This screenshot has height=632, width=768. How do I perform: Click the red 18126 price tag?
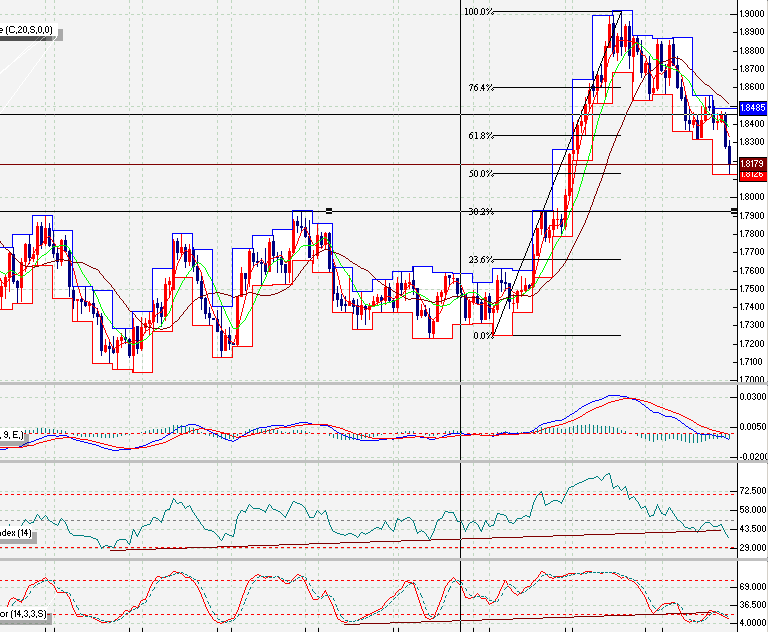pyautogui.click(x=752, y=174)
